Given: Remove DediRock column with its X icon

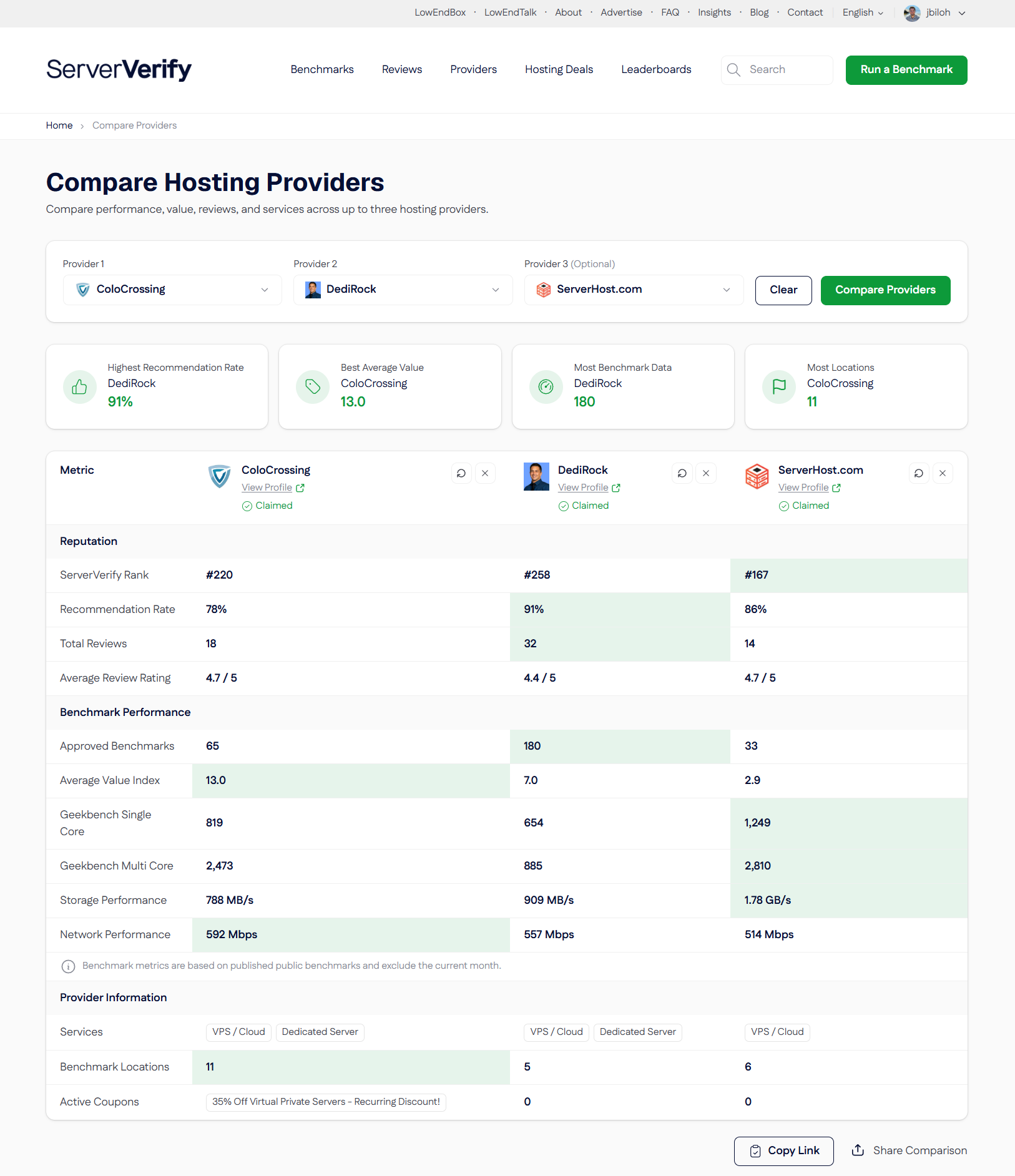Looking at the screenshot, I should pyautogui.click(x=706, y=473).
